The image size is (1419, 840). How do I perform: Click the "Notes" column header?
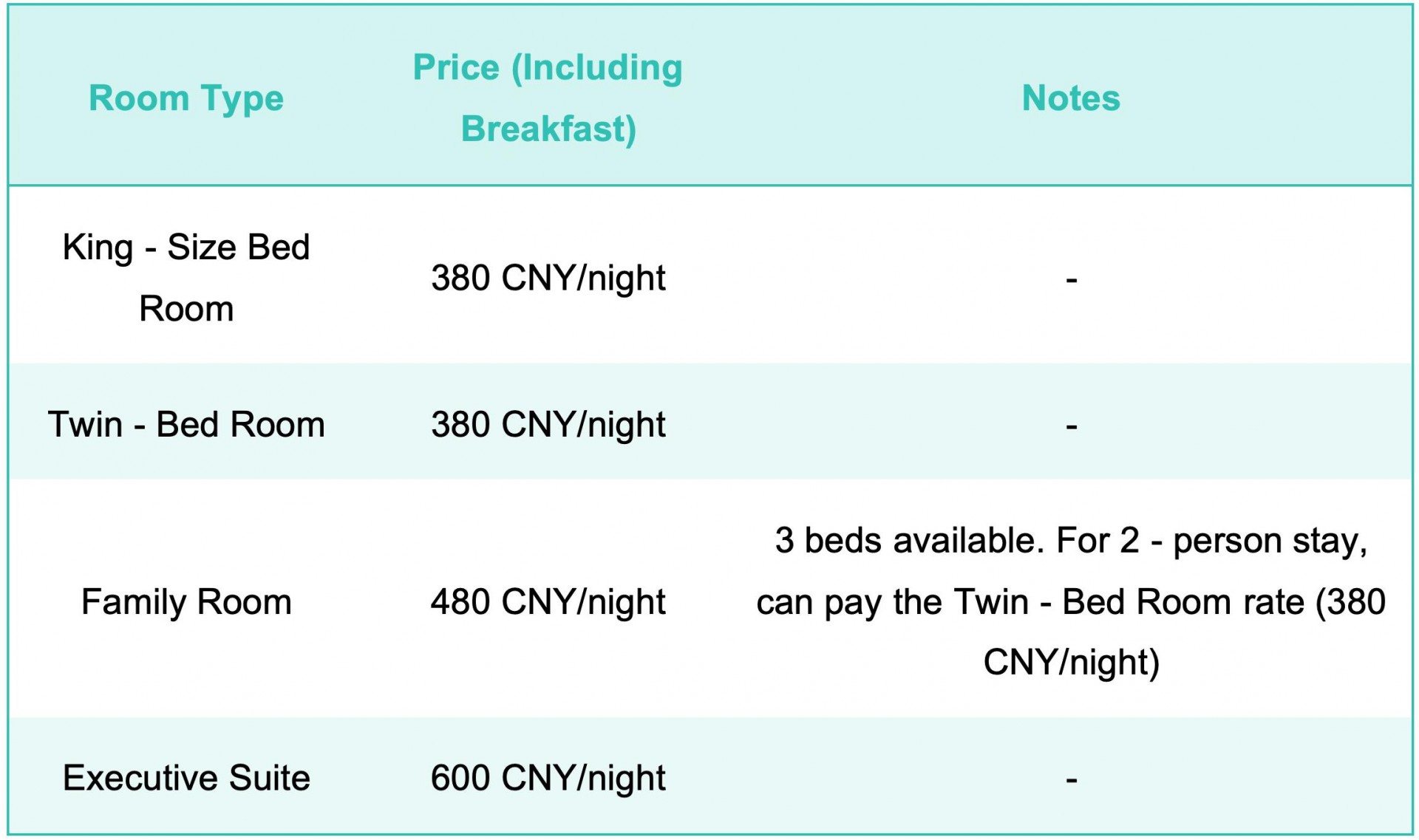[x=1070, y=98]
